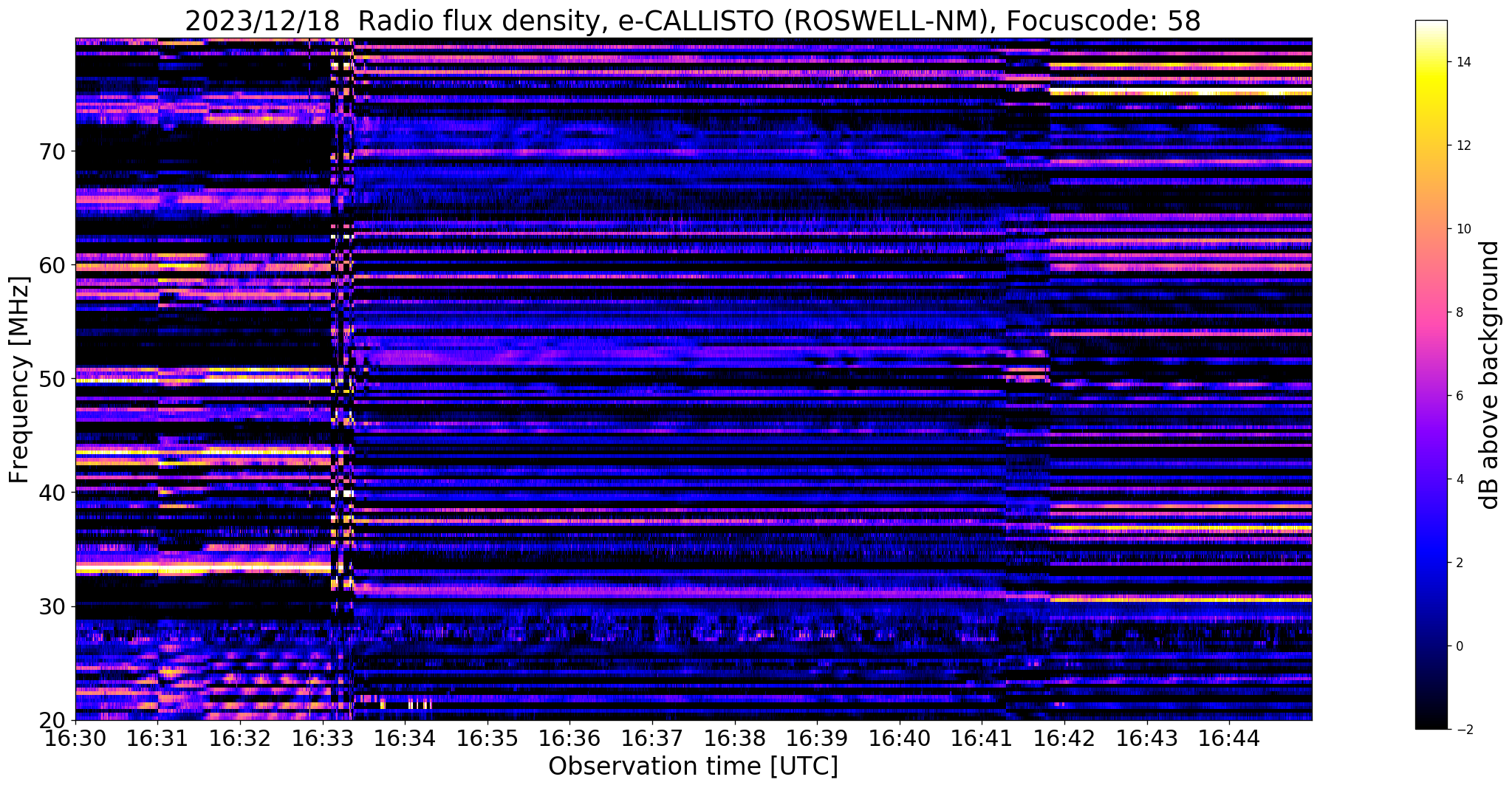
Task: Click the 16:37 time tick label
Action: (x=652, y=737)
